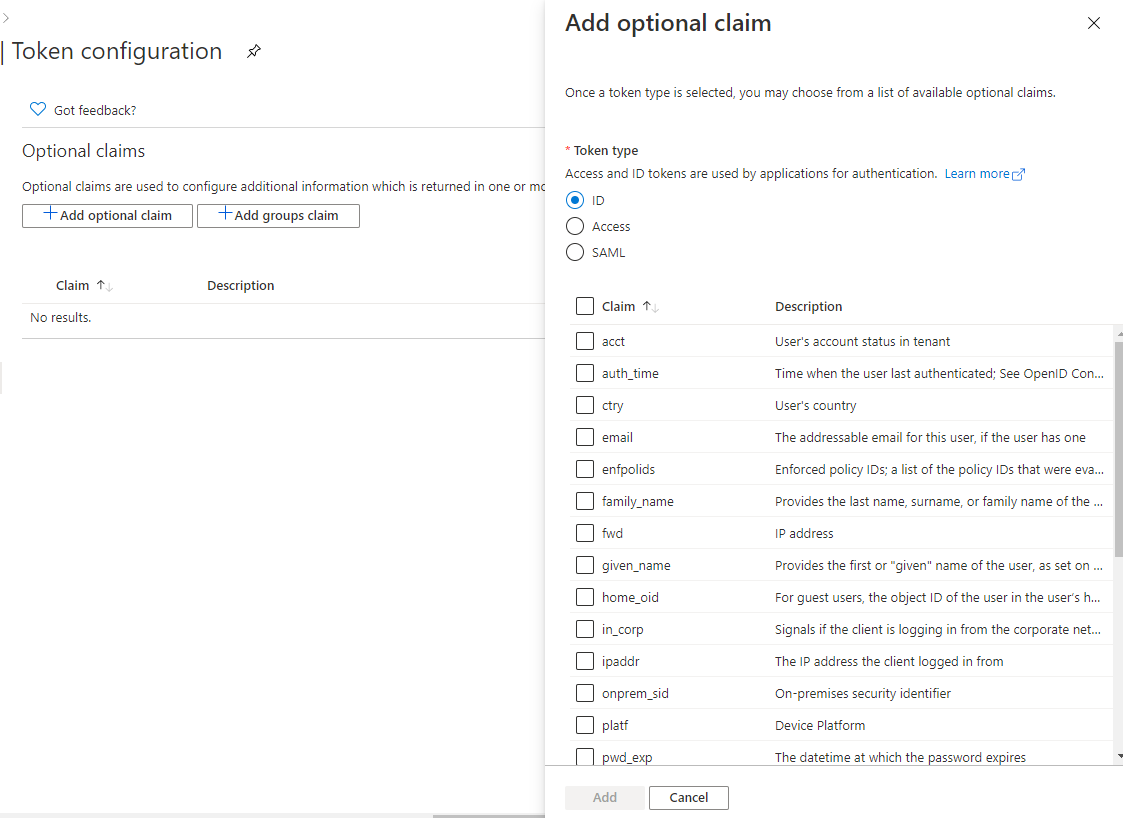Check the pwd_exp claim checkbox
This screenshot has height=818, width=1123.
tap(585, 756)
